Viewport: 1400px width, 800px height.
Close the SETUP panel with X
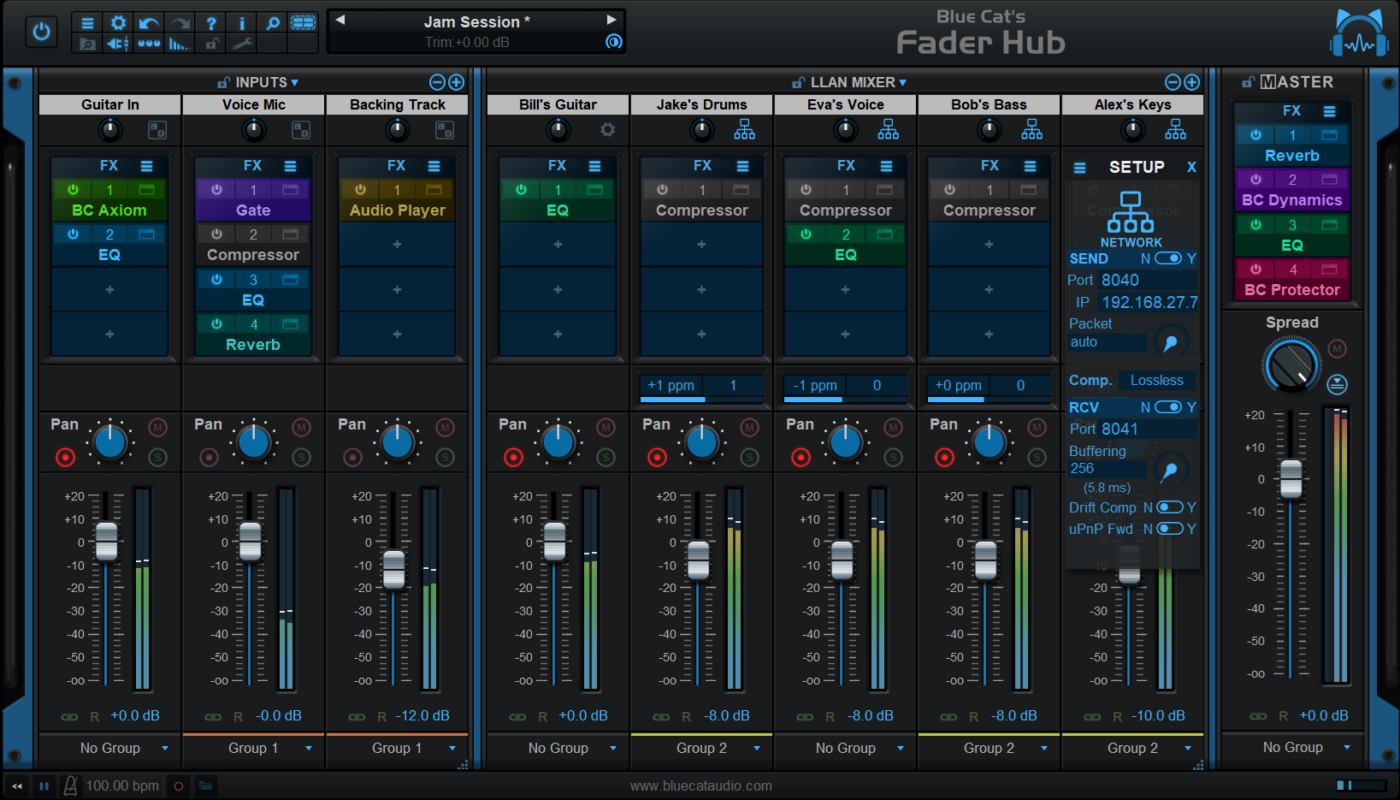pos(1191,167)
